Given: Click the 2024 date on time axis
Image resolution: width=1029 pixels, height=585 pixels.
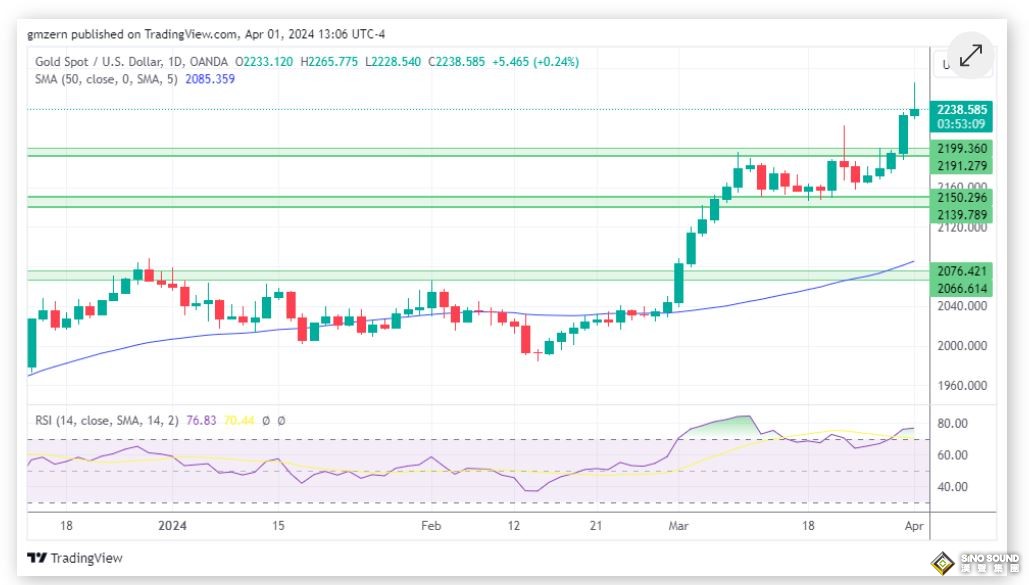Looking at the screenshot, I should click(173, 525).
